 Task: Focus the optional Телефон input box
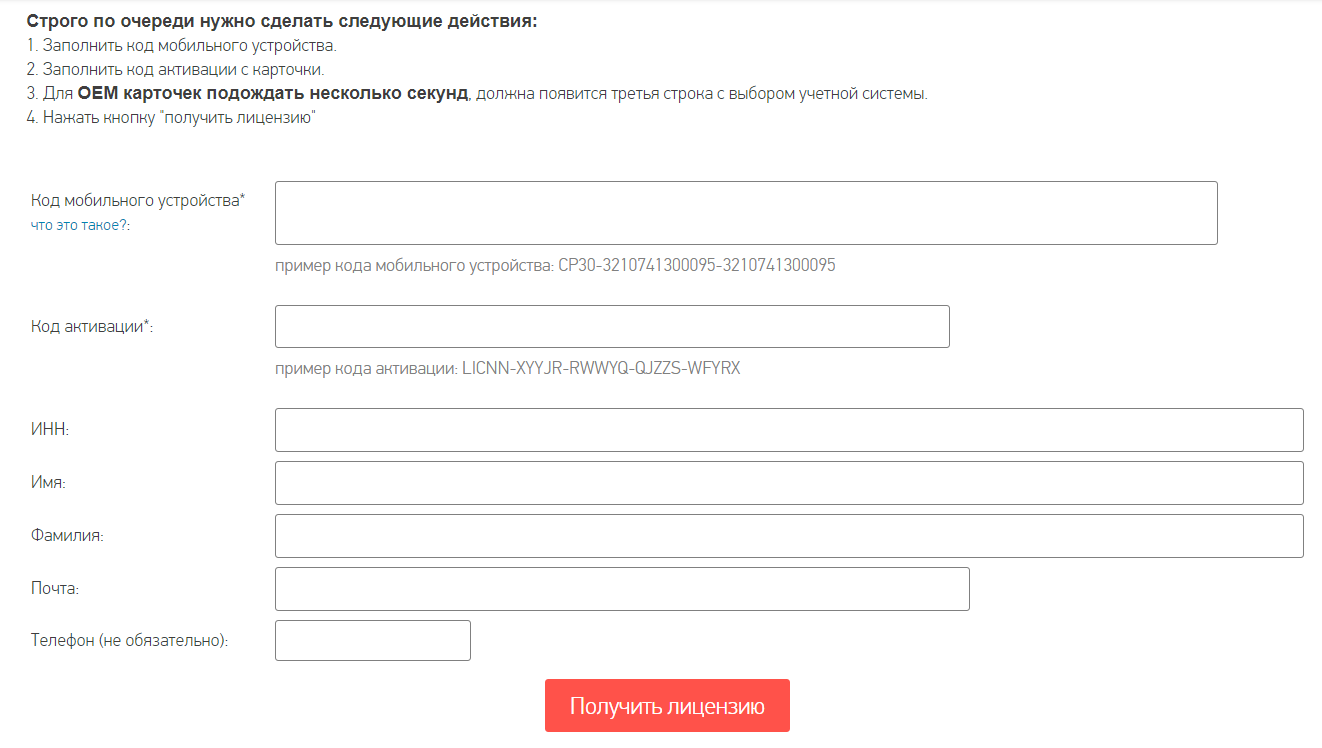373,641
